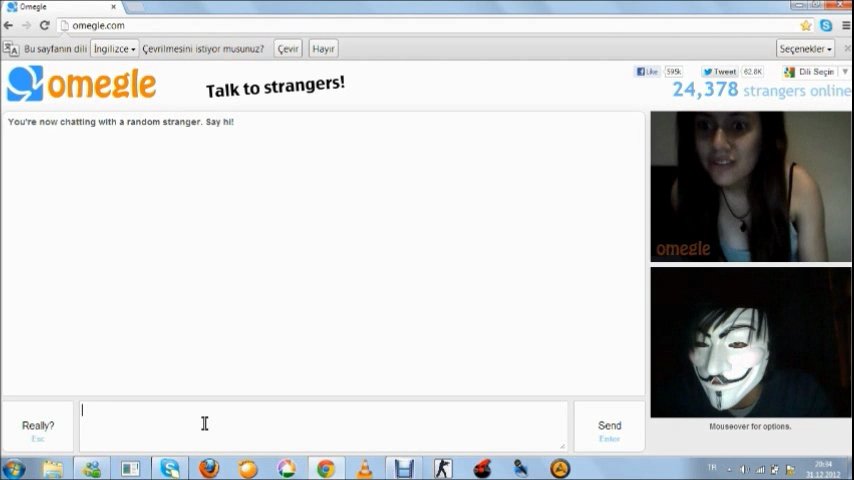Image resolution: width=854 pixels, height=480 pixels.
Task: Open the Skype extension icon in toolbar
Action: click(x=826, y=25)
